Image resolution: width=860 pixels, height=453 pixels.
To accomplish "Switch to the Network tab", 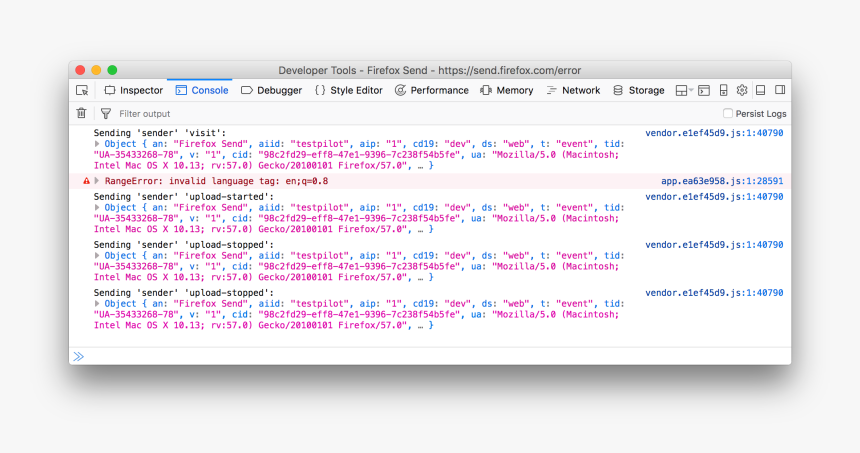I will tap(573, 90).
